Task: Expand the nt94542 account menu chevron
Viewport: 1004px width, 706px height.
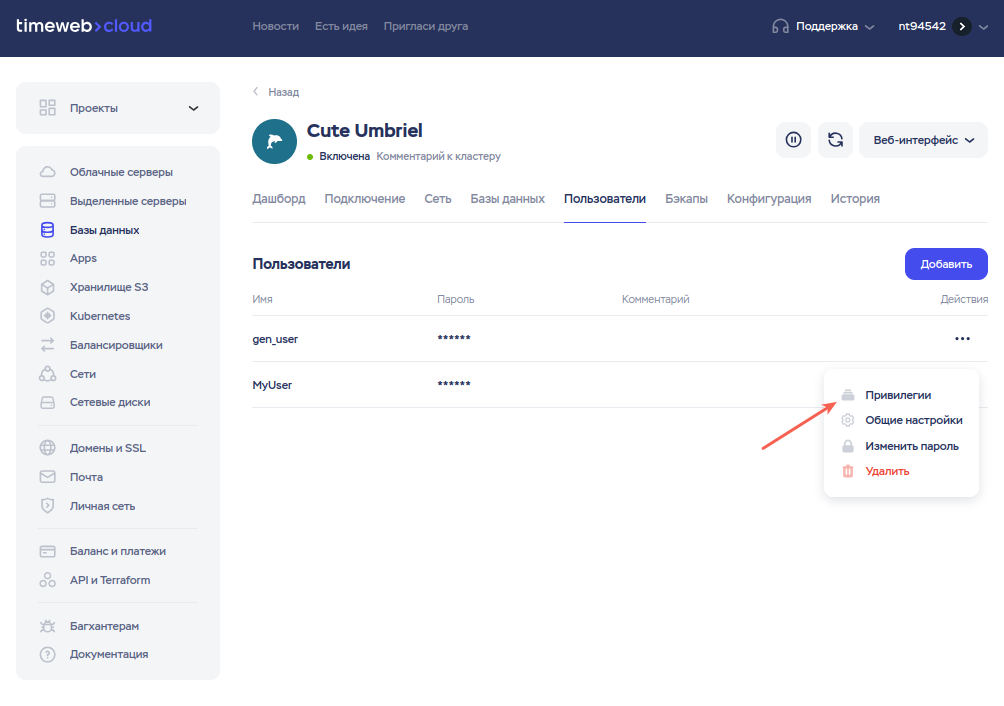Action: [x=984, y=27]
